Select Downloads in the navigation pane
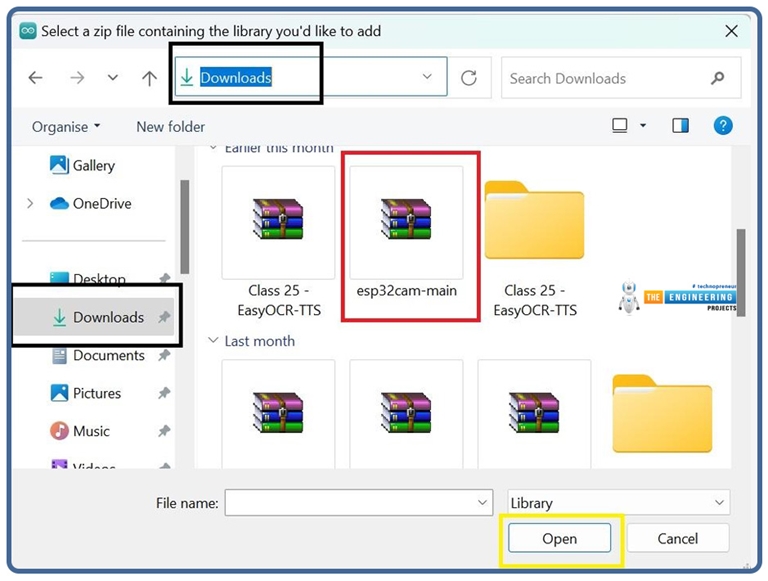The height and width of the screenshot is (581, 768). pyautogui.click(x=108, y=318)
